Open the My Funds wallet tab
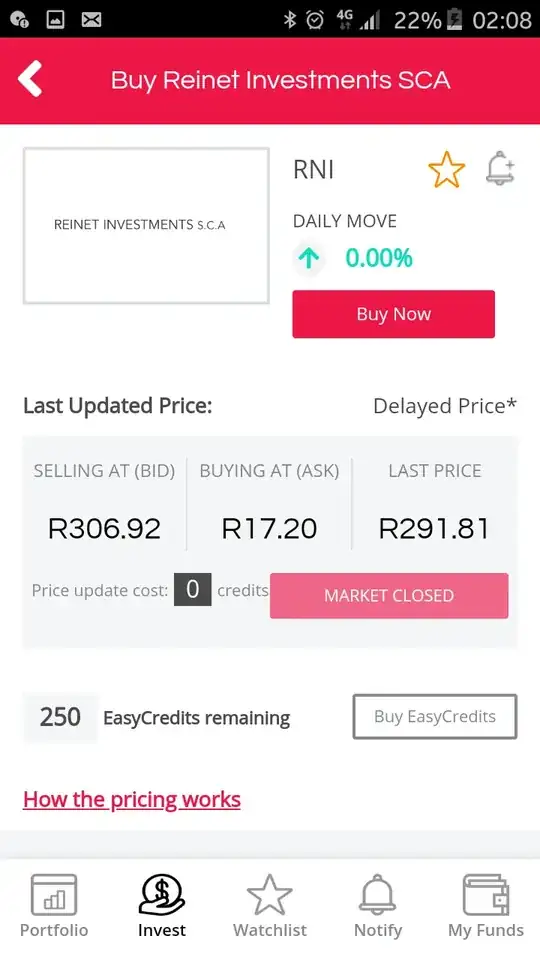The image size is (540, 960). point(486,906)
